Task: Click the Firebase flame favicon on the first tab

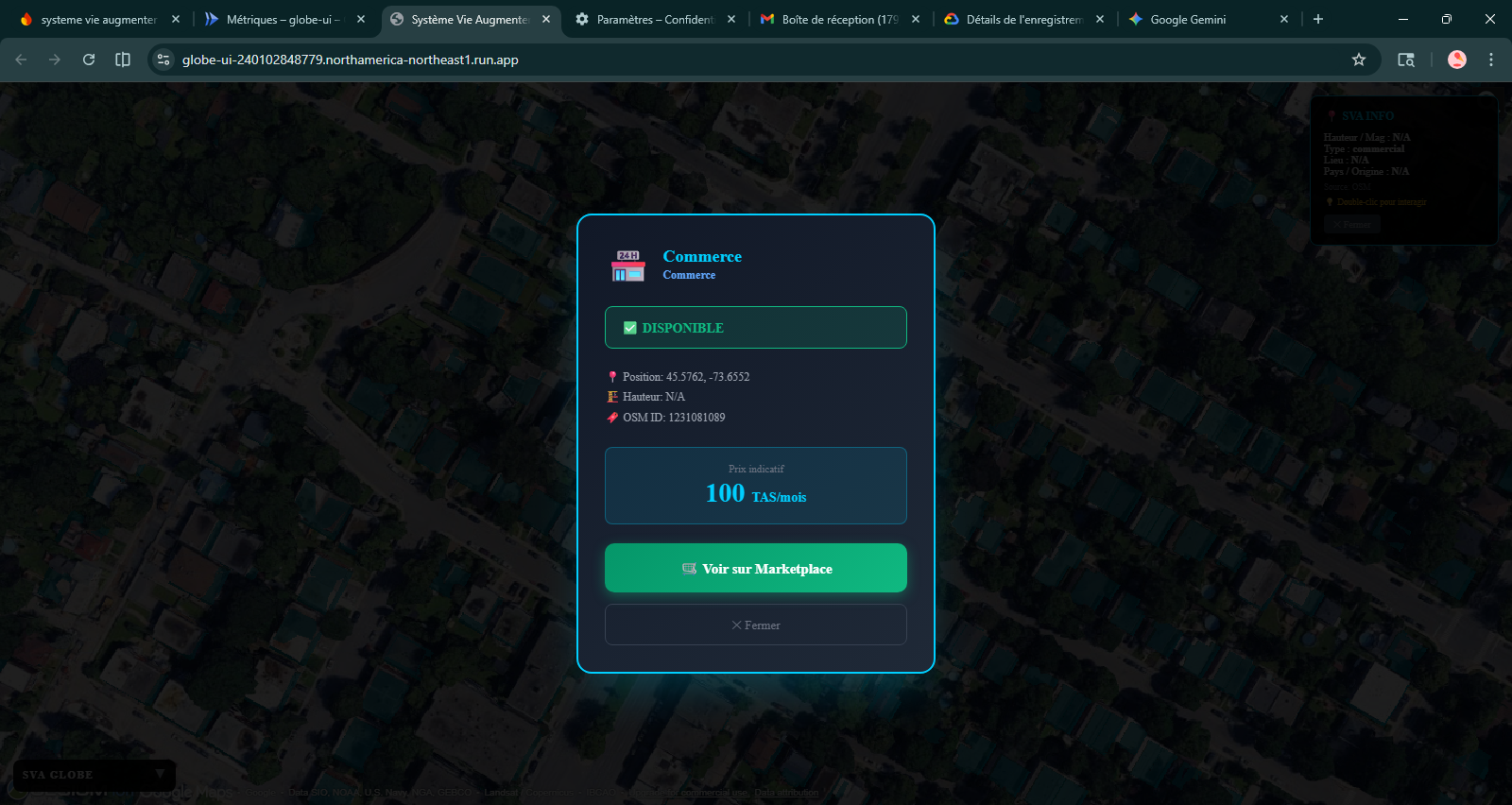Action: 26,19
